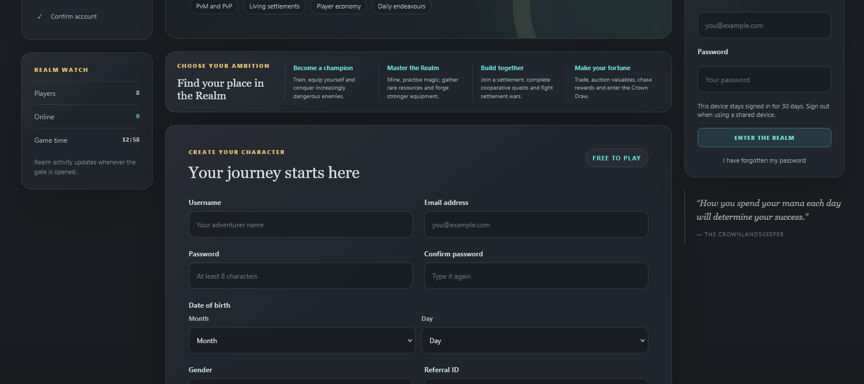
Task: Click the 'Realm Watch' panel title
Action: click(x=61, y=70)
